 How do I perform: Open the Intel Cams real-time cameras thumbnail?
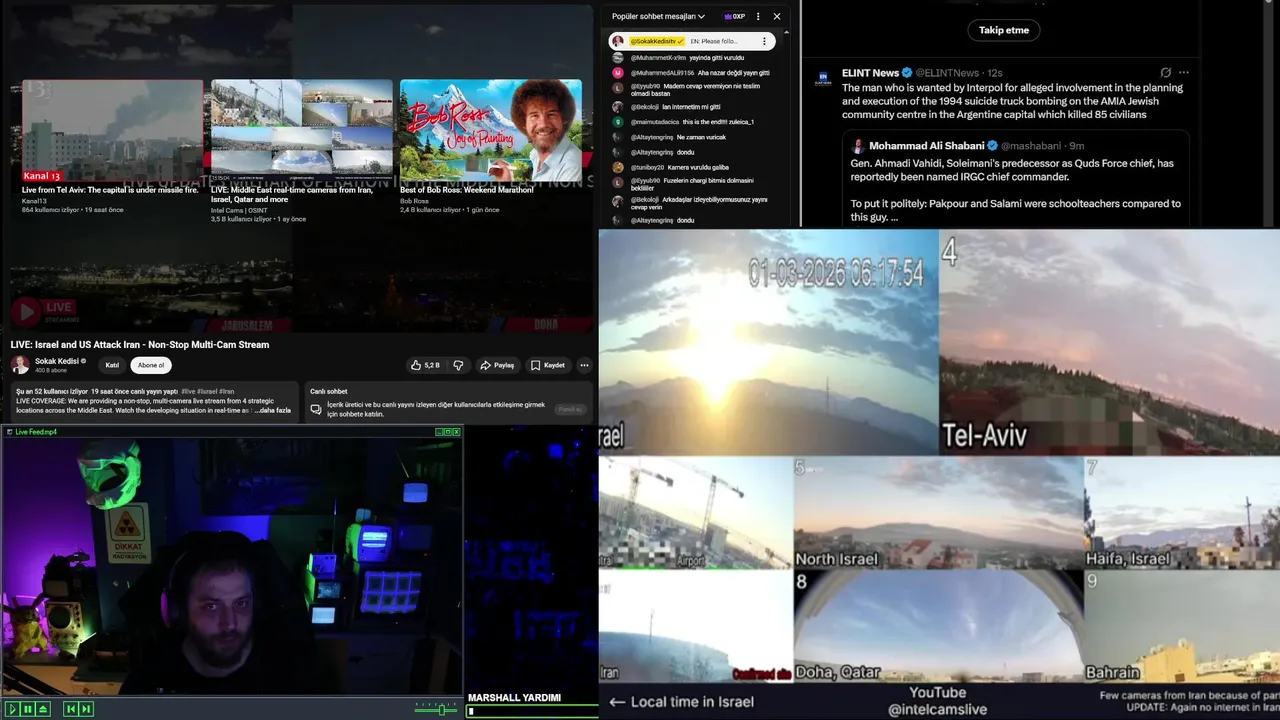301,131
